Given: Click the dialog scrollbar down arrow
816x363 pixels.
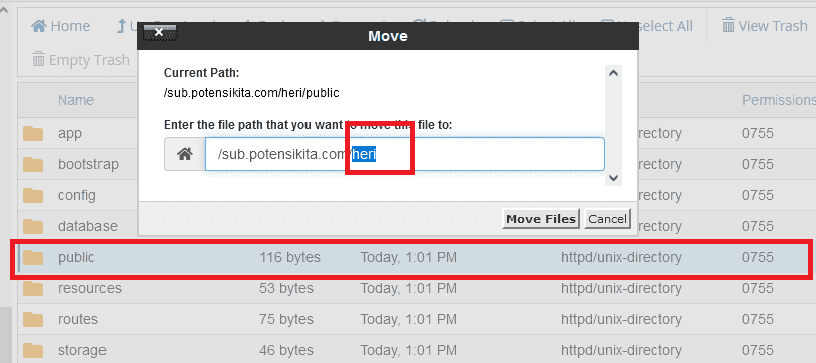Looking at the screenshot, I should click(x=614, y=178).
